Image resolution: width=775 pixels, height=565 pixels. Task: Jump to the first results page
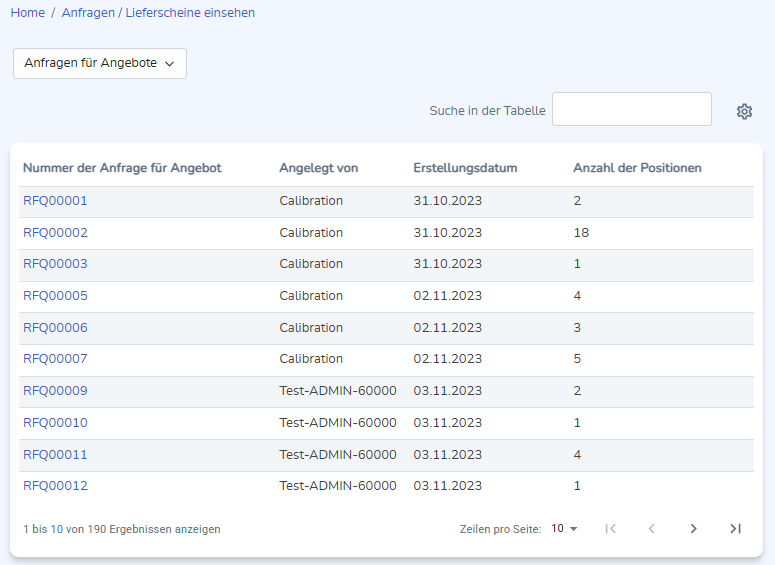tap(610, 529)
